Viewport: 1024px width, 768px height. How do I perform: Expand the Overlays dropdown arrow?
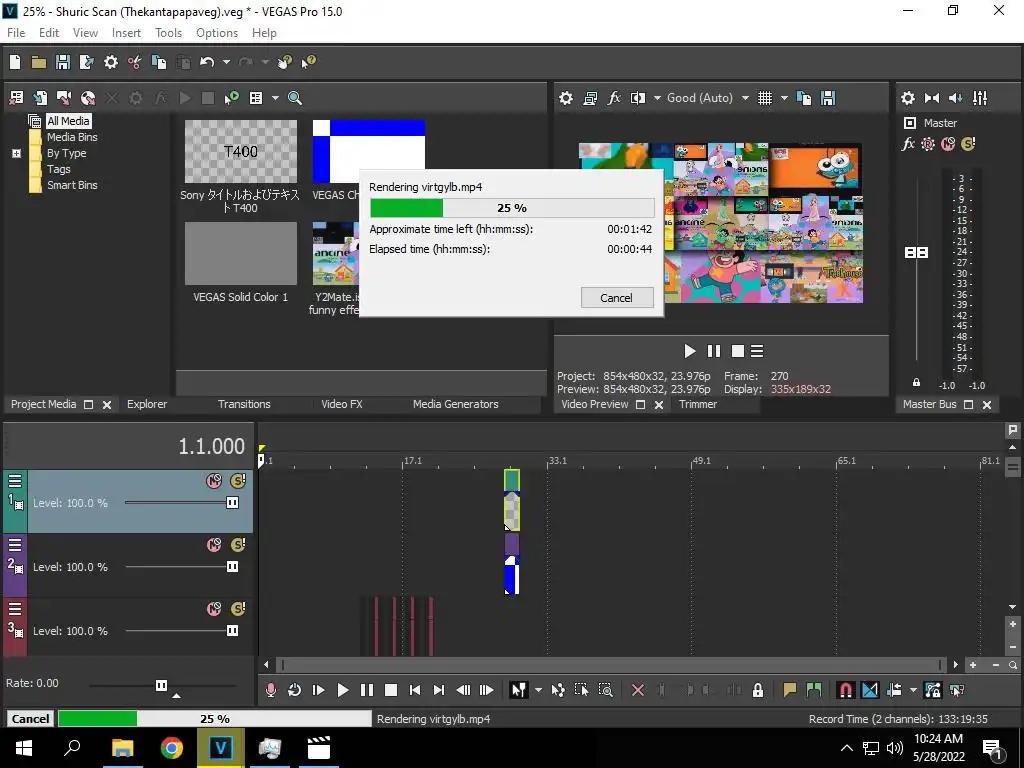click(x=784, y=98)
